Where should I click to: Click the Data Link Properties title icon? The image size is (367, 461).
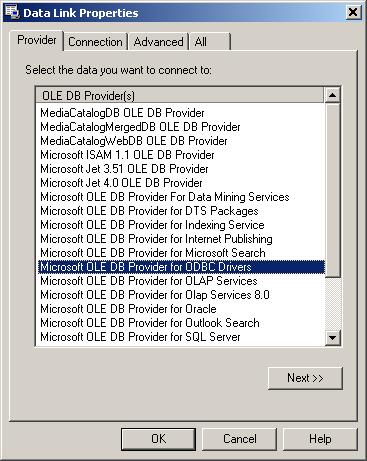coord(12,12)
